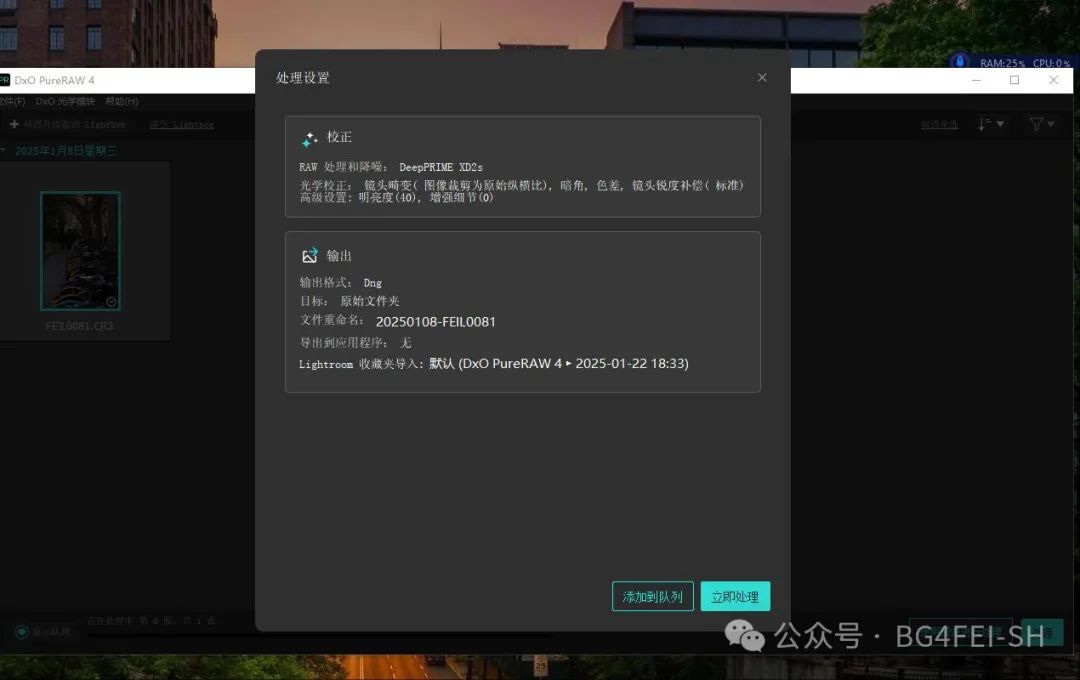
Task: Click the 光学校正 lens correction settings line
Action: coord(521,185)
